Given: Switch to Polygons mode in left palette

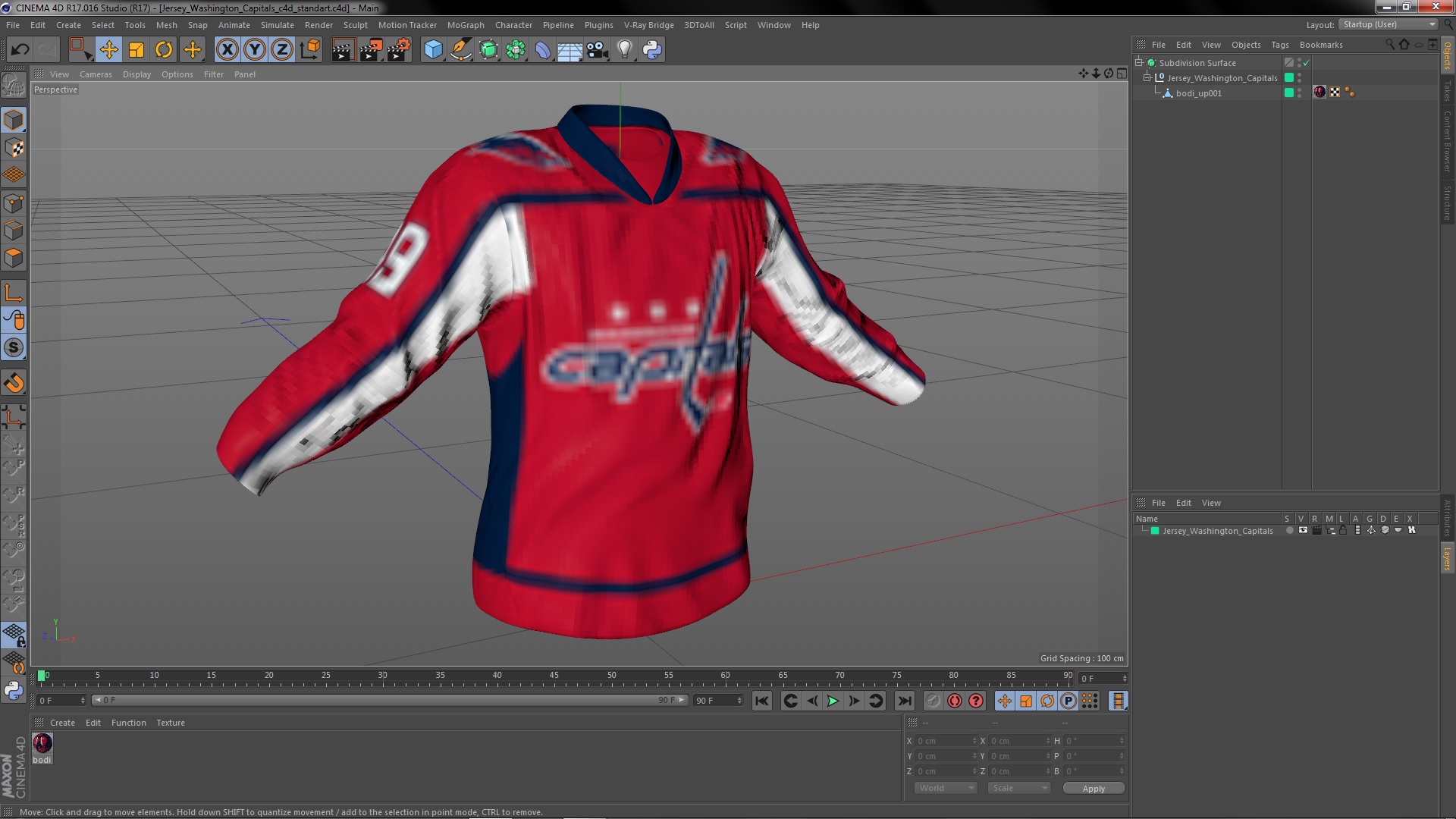Looking at the screenshot, I should [x=14, y=258].
